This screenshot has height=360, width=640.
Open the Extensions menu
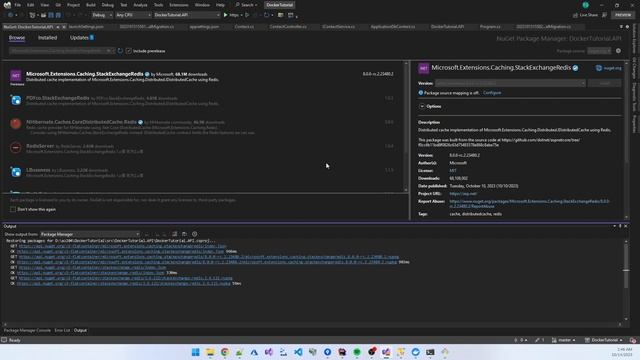[x=179, y=5]
